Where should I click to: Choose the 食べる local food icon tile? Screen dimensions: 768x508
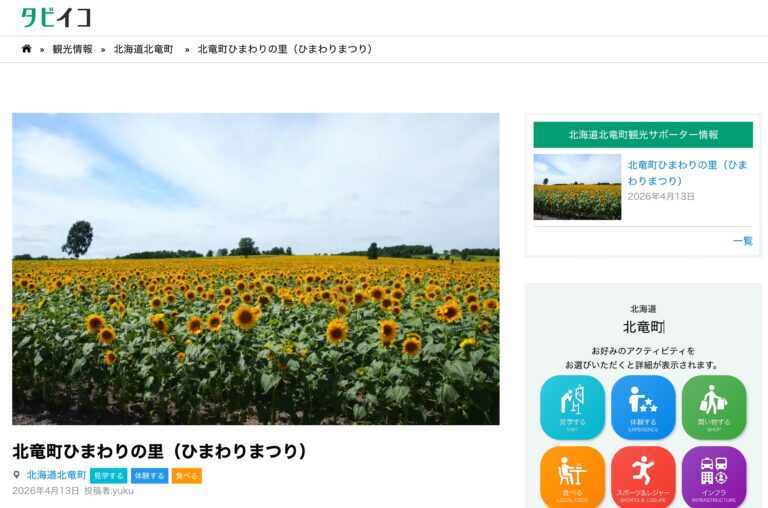click(572, 476)
